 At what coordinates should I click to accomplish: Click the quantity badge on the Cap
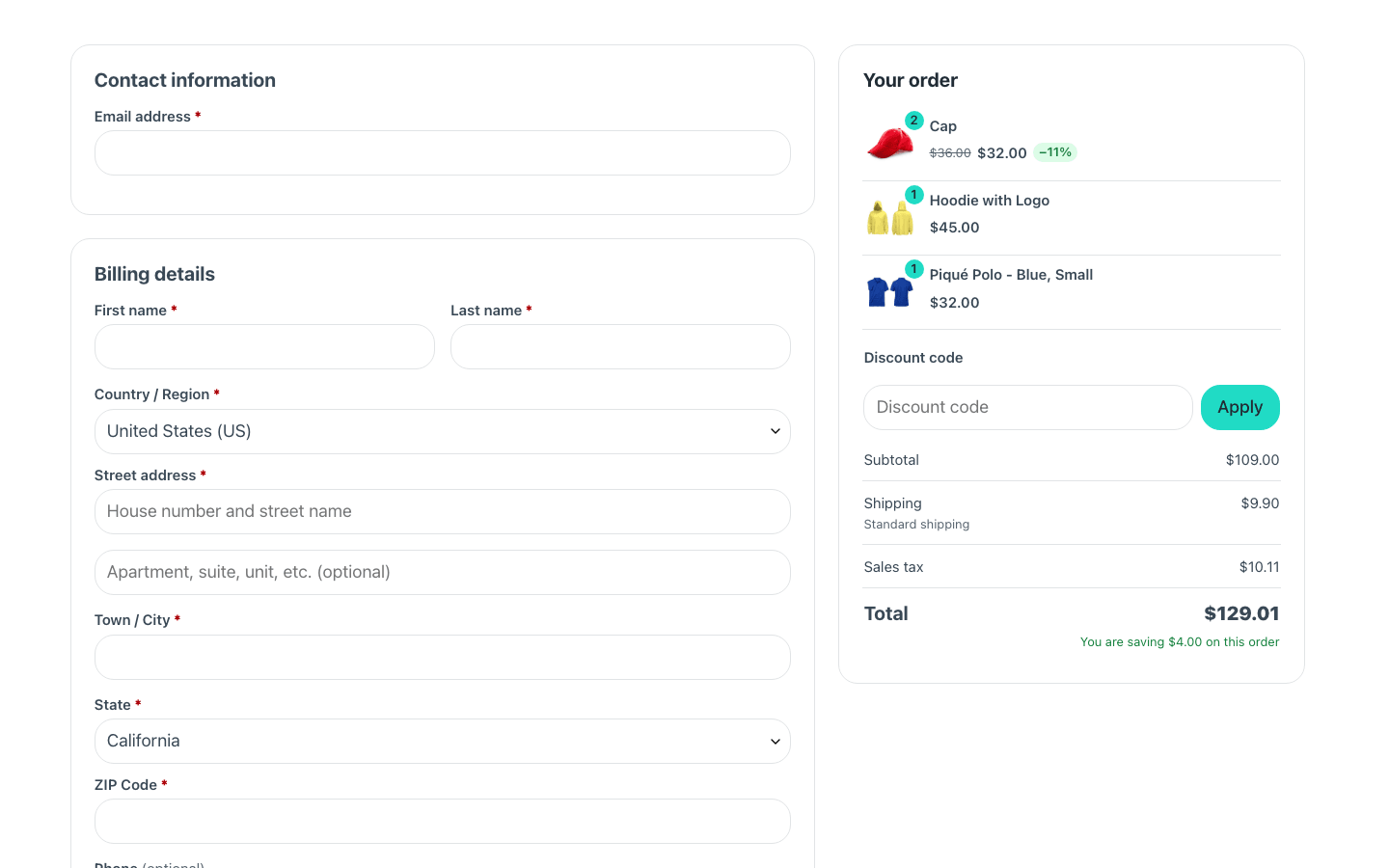pyautogui.click(x=914, y=121)
